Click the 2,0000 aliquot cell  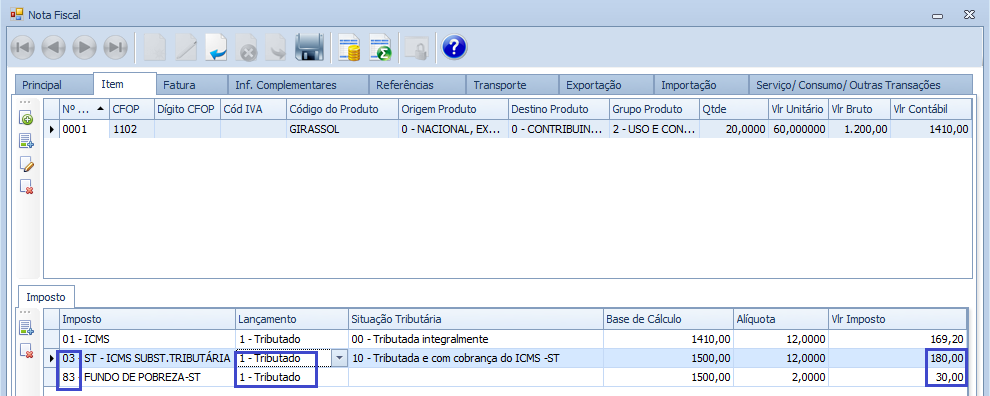(782, 378)
